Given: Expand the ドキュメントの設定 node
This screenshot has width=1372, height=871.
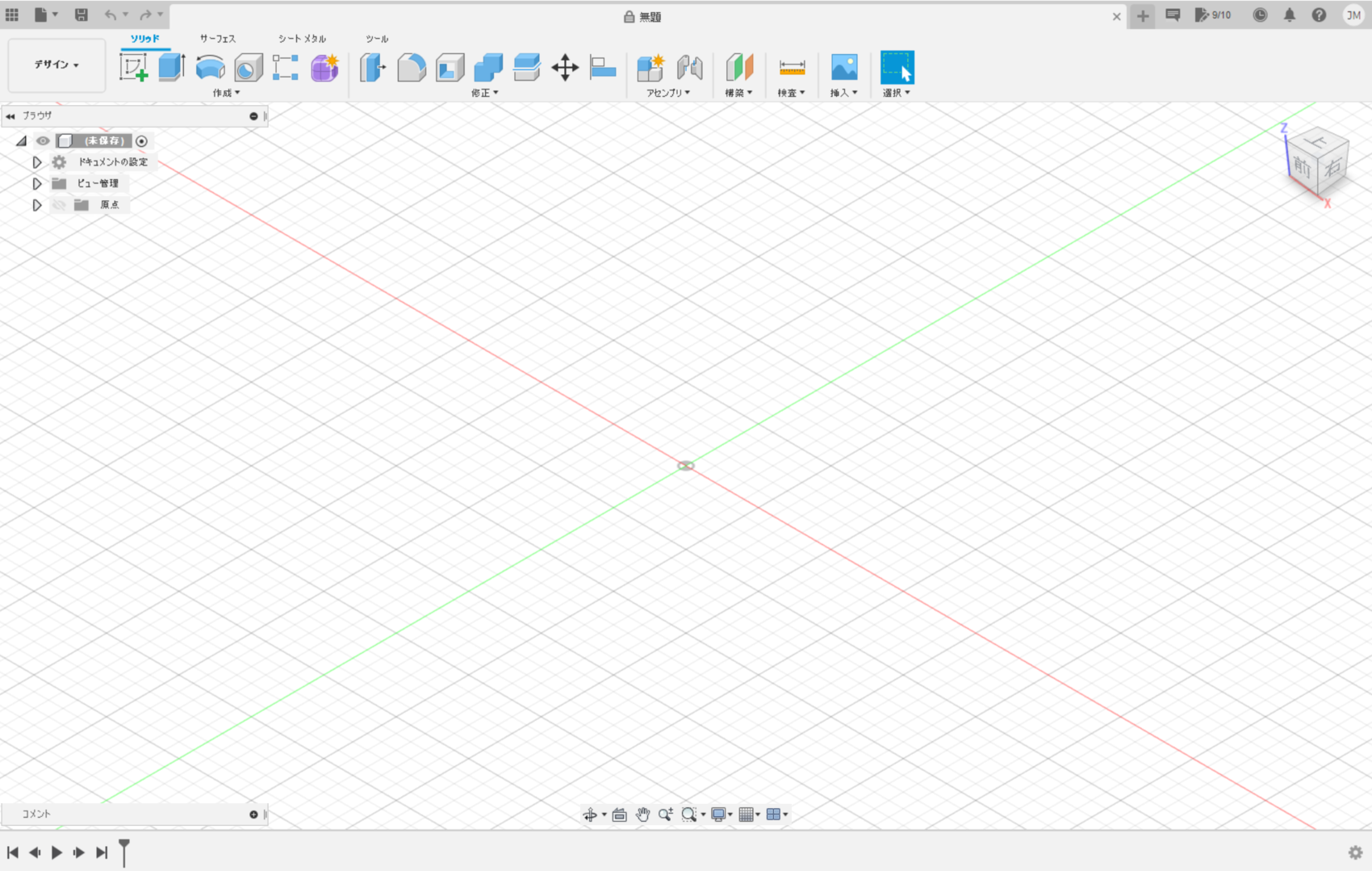Looking at the screenshot, I should click(36, 162).
